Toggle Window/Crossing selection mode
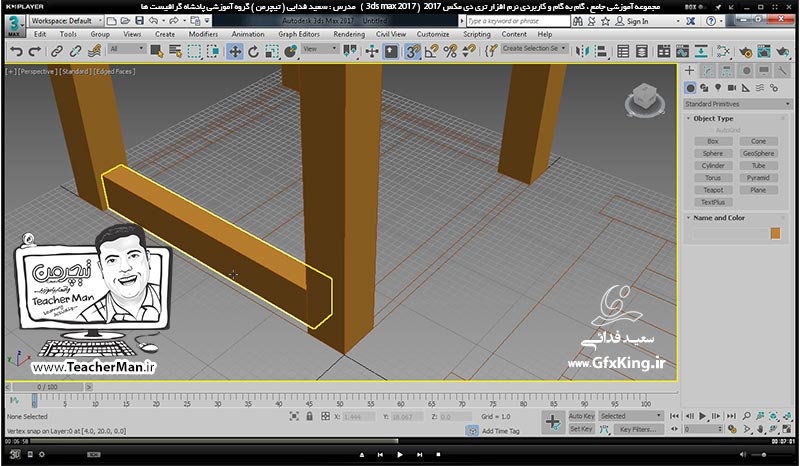800x466 pixels. point(213,51)
